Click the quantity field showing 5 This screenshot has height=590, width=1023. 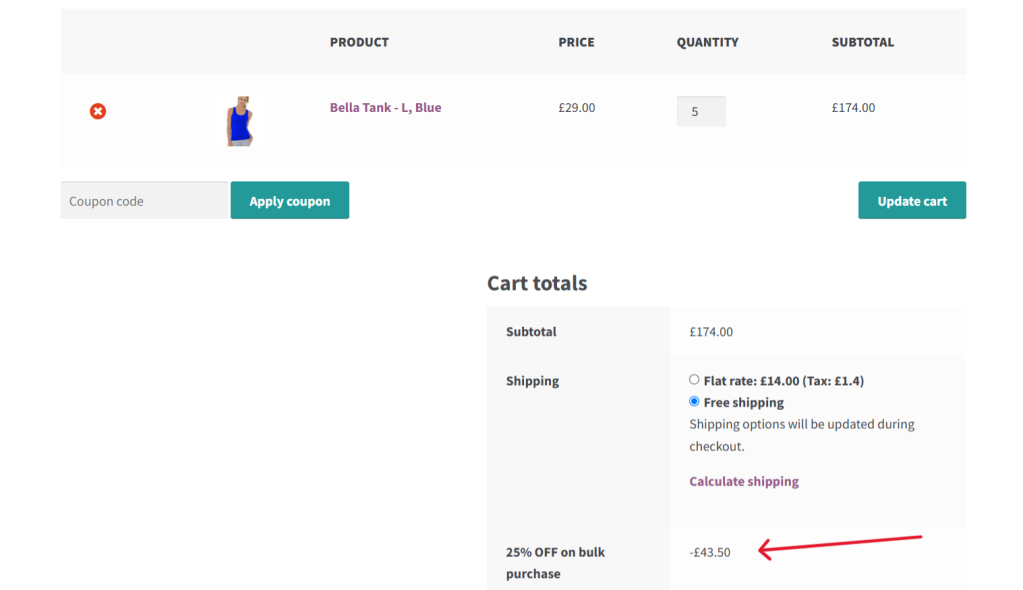click(701, 112)
